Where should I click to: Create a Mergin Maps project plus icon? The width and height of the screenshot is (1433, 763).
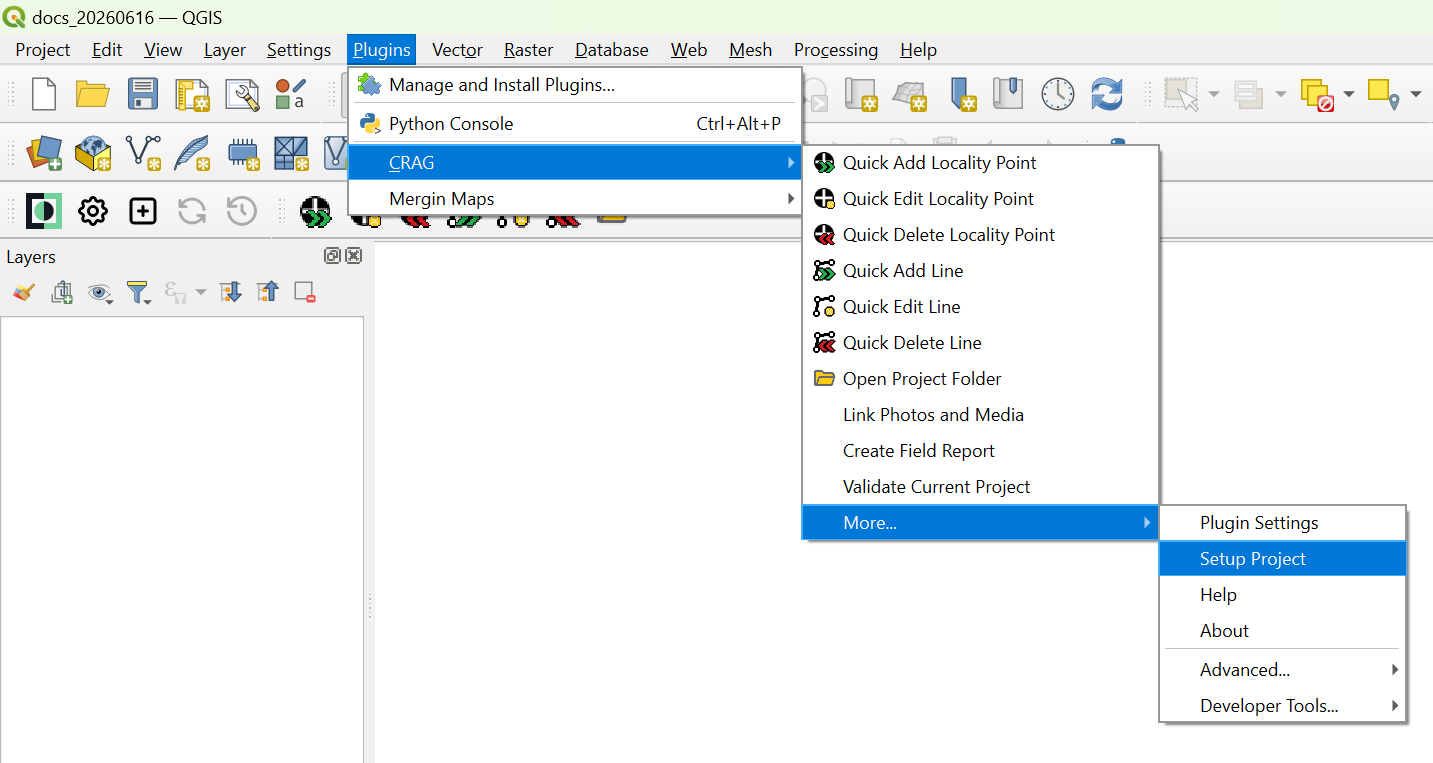[143, 211]
